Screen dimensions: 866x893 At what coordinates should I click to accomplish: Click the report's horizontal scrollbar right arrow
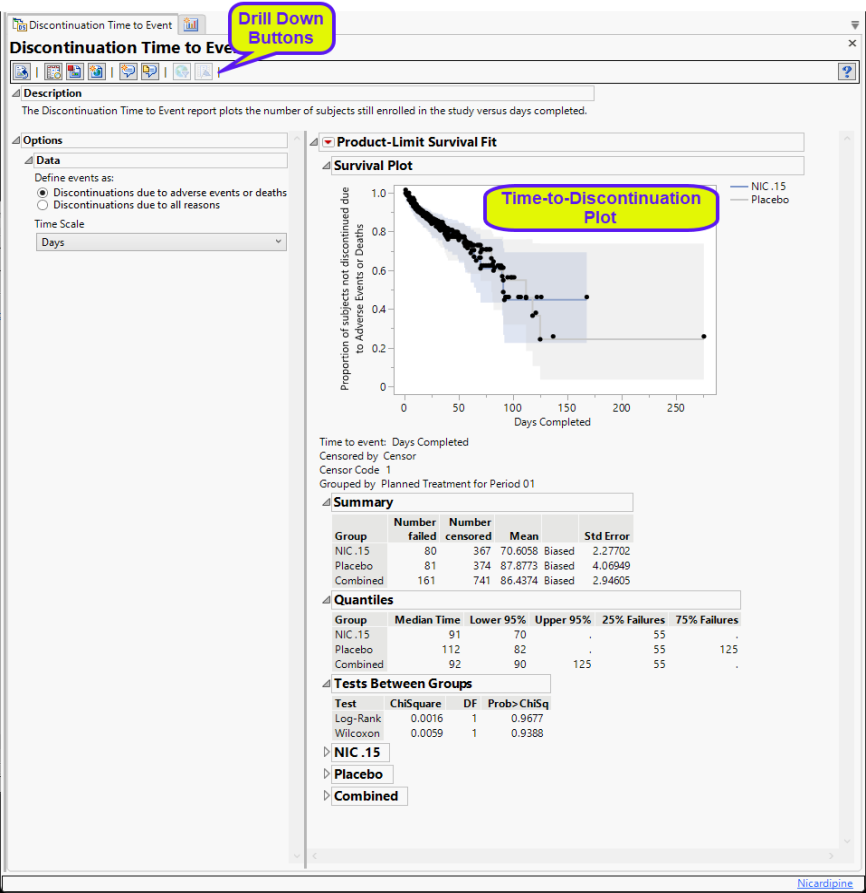831,855
